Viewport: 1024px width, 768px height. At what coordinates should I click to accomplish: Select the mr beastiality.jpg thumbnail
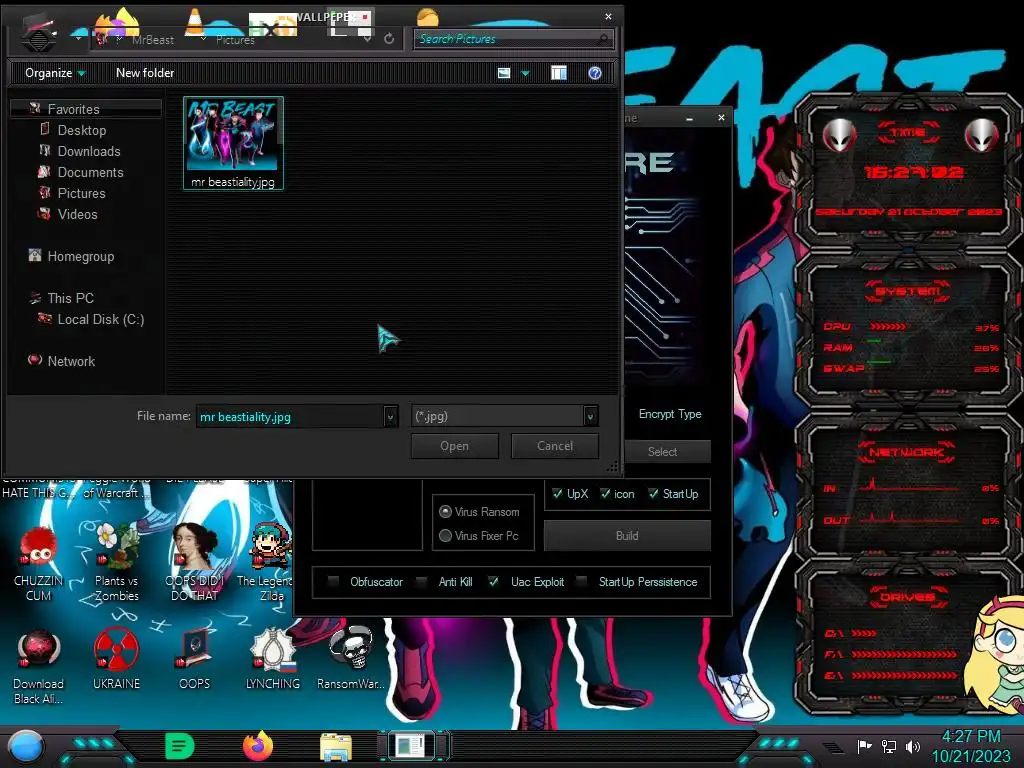pyautogui.click(x=233, y=143)
